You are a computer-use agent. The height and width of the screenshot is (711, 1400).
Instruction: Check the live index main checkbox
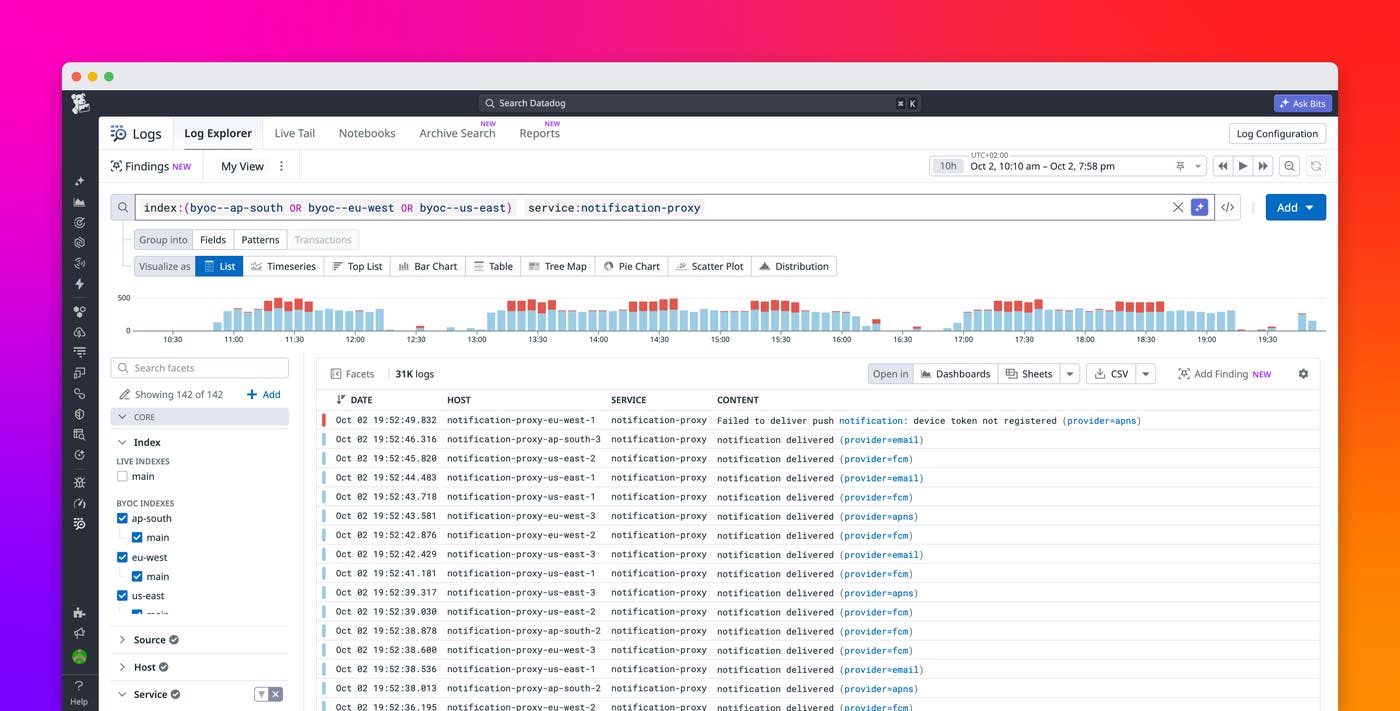click(122, 477)
